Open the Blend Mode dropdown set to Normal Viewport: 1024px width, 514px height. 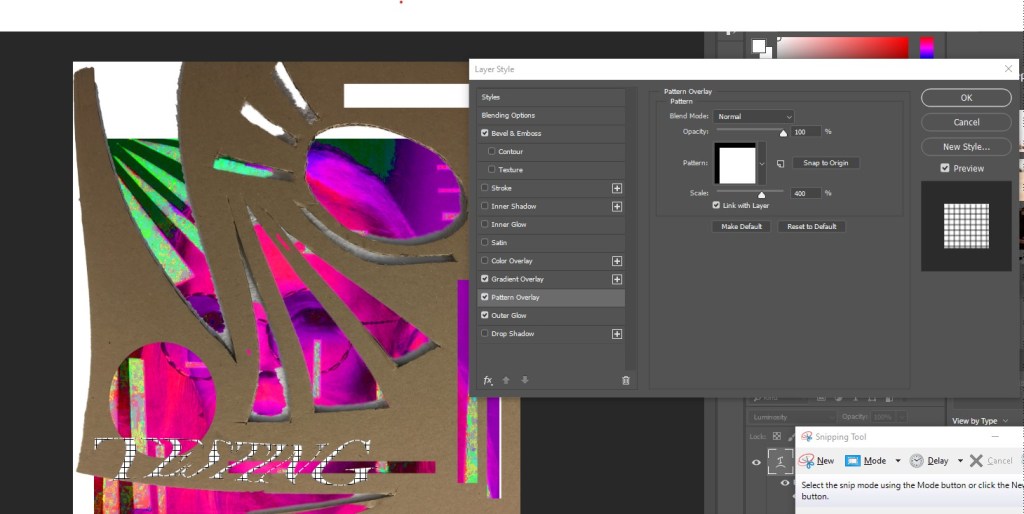click(x=754, y=117)
